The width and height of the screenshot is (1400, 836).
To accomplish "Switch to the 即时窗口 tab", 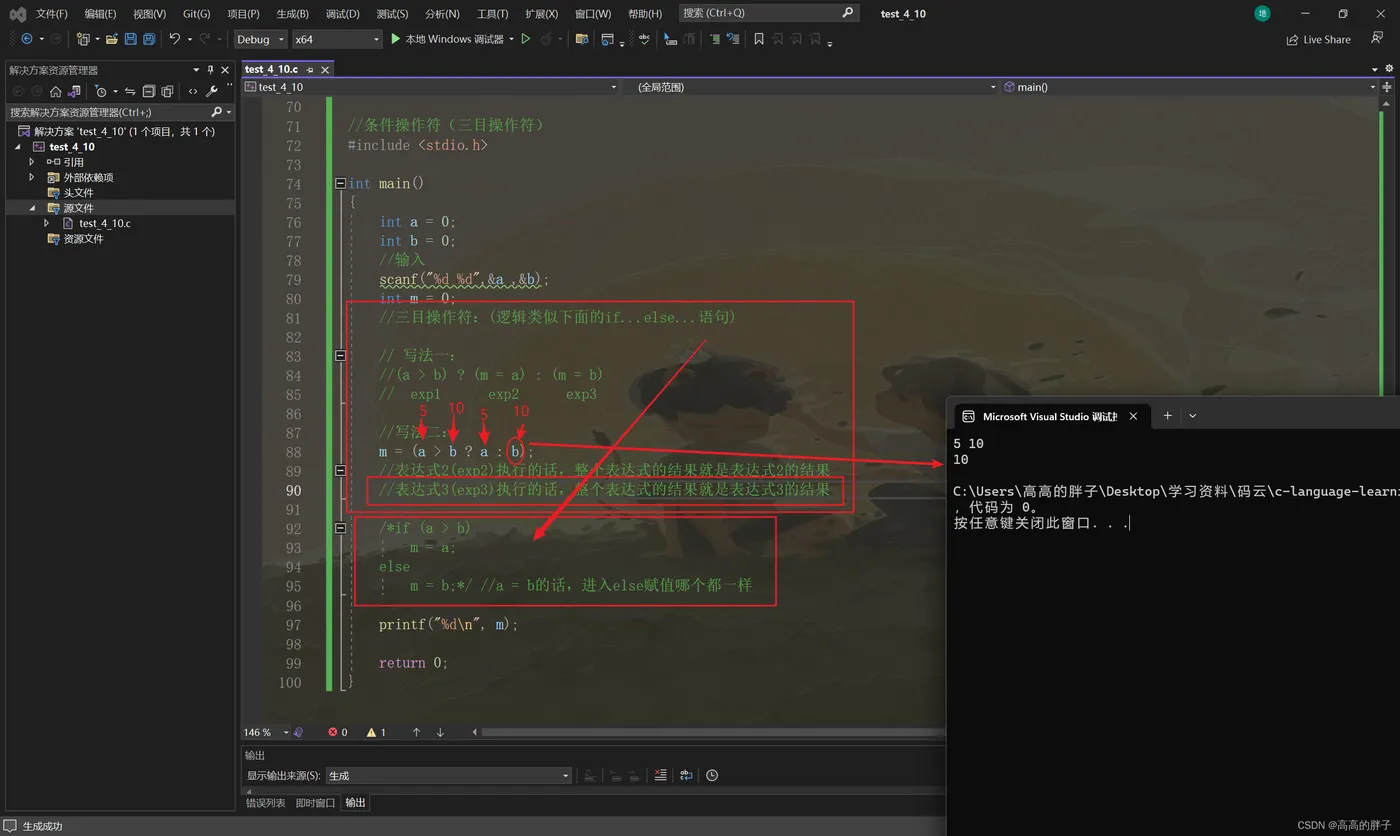I will [315, 802].
